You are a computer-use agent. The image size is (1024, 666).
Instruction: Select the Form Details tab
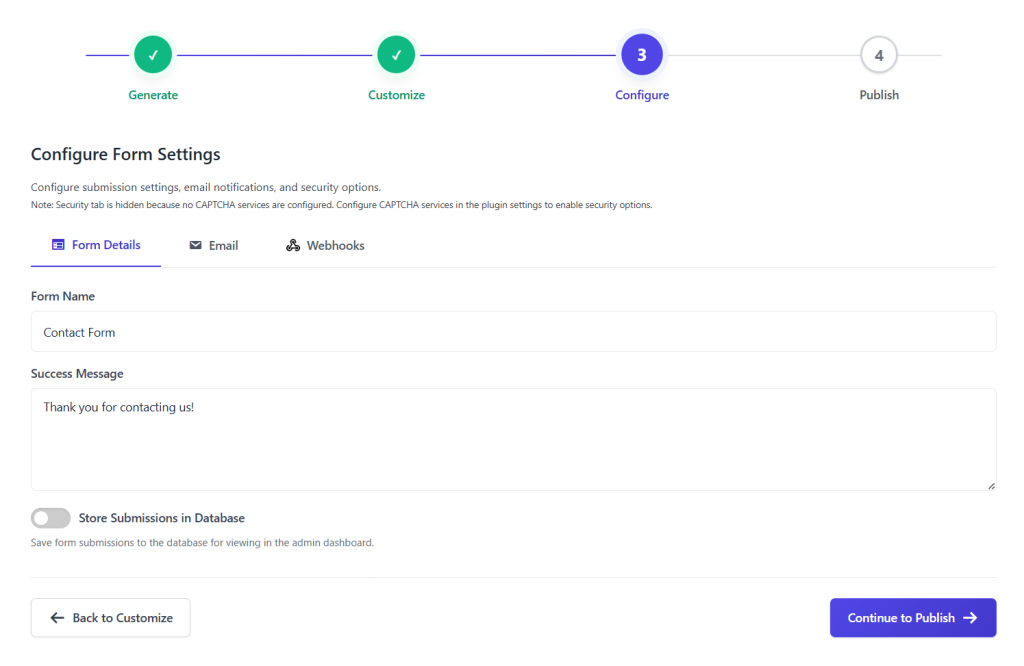(x=95, y=244)
